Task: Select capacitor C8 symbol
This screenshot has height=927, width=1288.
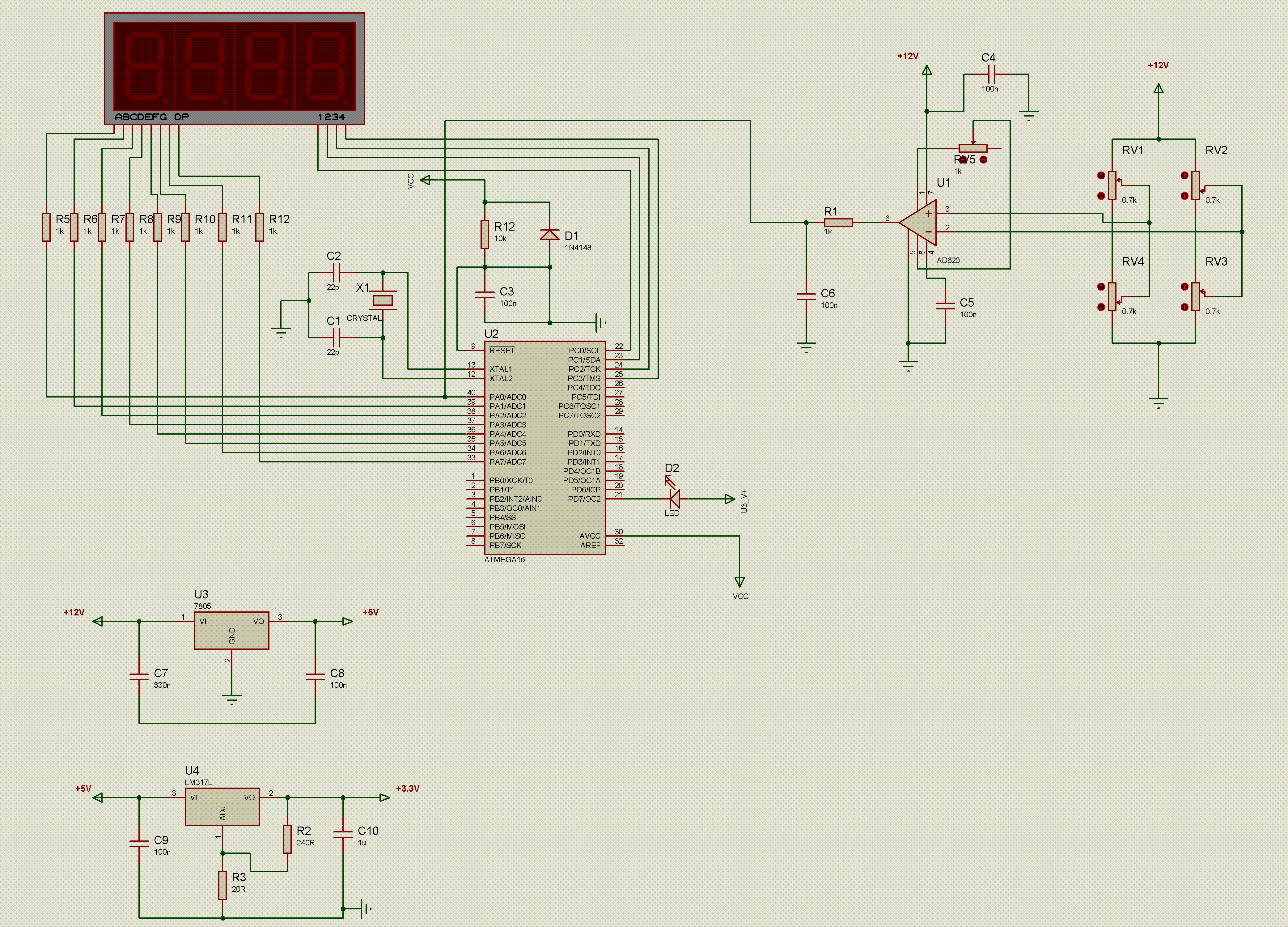Action: click(x=315, y=677)
